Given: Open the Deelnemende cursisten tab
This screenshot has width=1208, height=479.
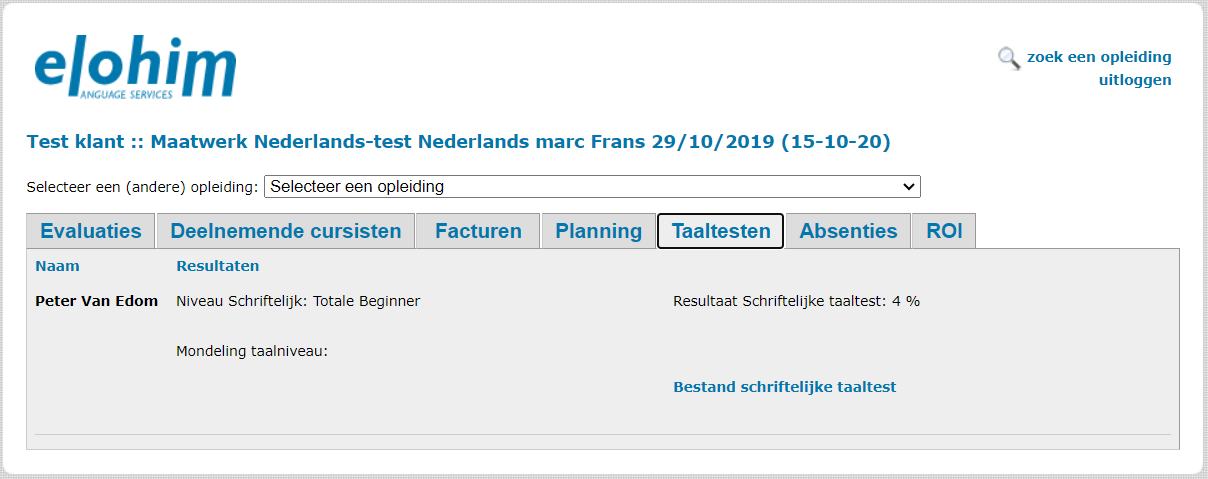Looking at the screenshot, I should [x=285, y=231].
